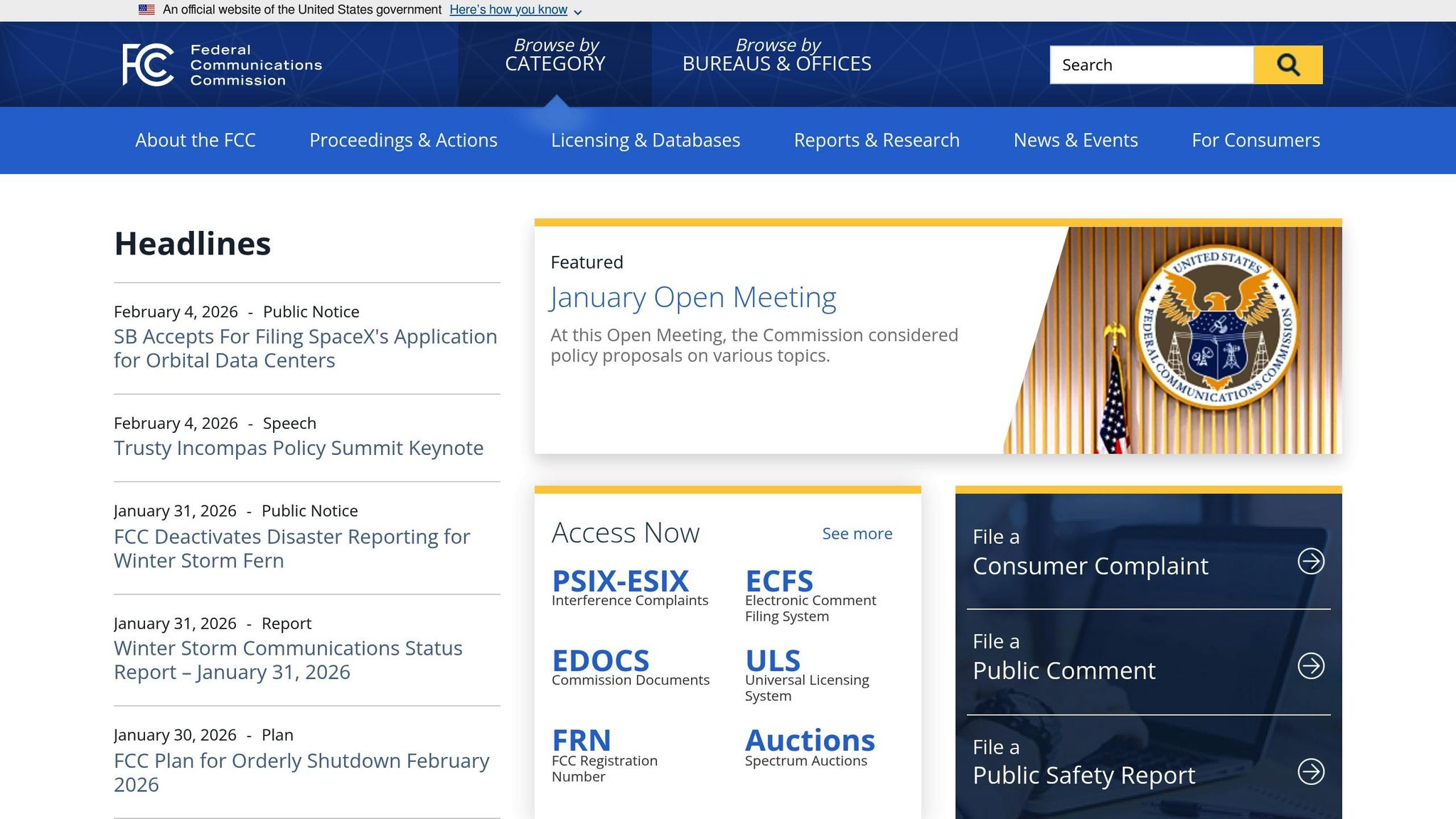The height and width of the screenshot is (819, 1456).
Task: Click the search magnifying glass icon
Action: (1288, 64)
